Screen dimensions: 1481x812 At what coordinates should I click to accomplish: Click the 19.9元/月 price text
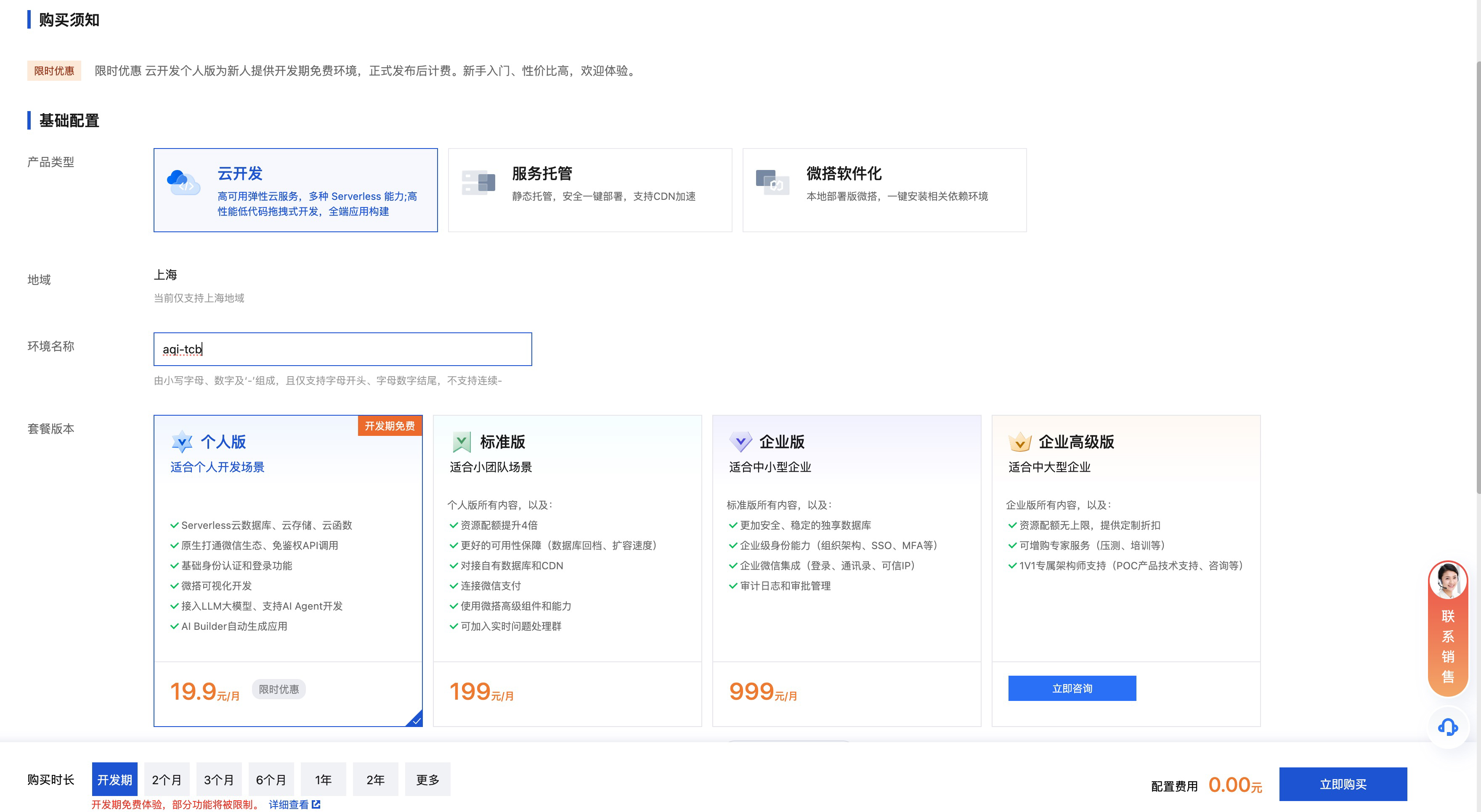(204, 691)
